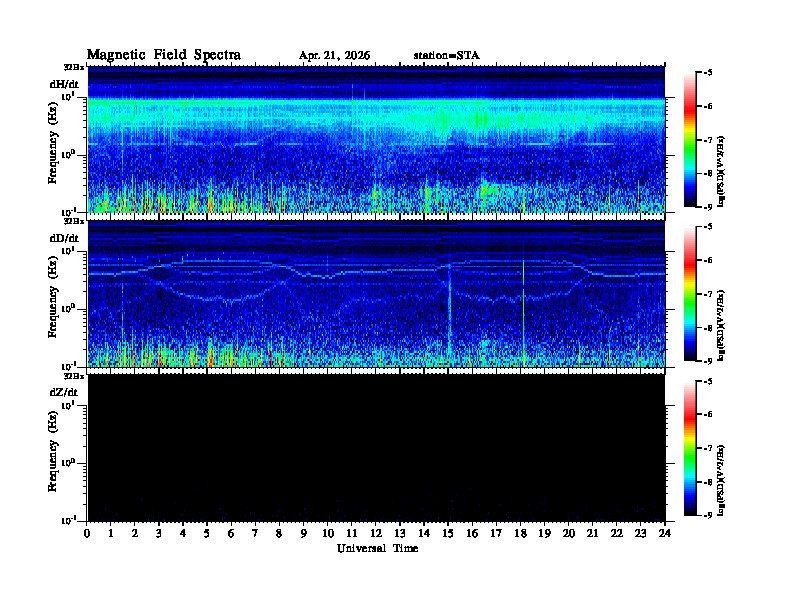Click the black dZ/dt spectrogram plot area
This screenshot has width=792, height=612.
click(x=376, y=448)
